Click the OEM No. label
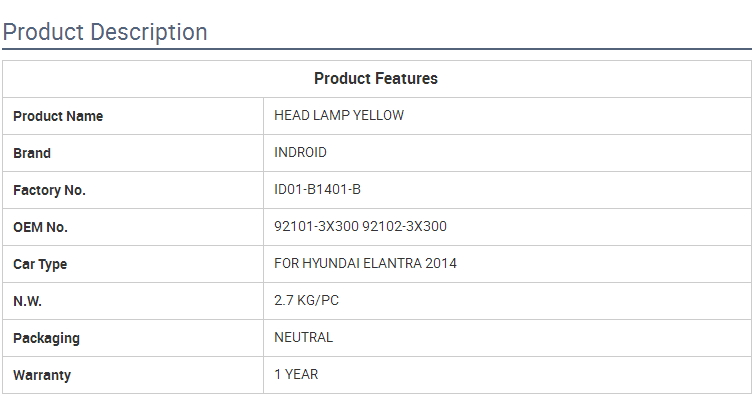The image size is (755, 396). (40, 227)
